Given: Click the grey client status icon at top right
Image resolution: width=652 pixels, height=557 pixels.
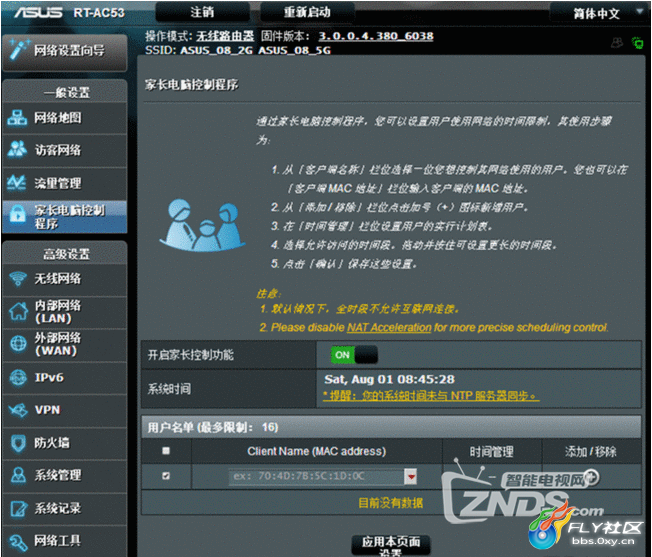Looking at the screenshot, I should click(x=617, y=42).
